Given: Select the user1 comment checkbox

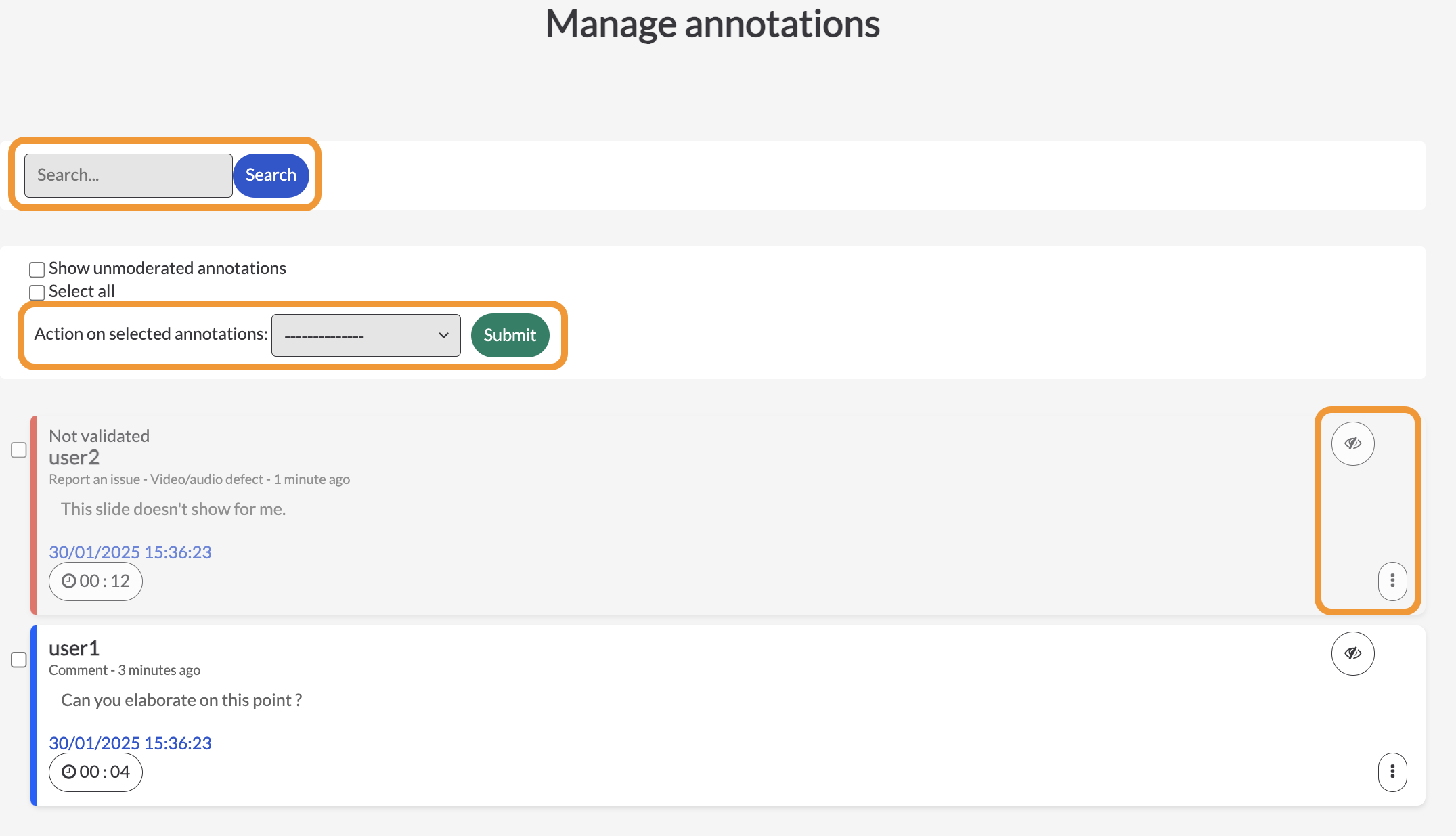Looking at the screenshot, I should click(x=19, y=660).
